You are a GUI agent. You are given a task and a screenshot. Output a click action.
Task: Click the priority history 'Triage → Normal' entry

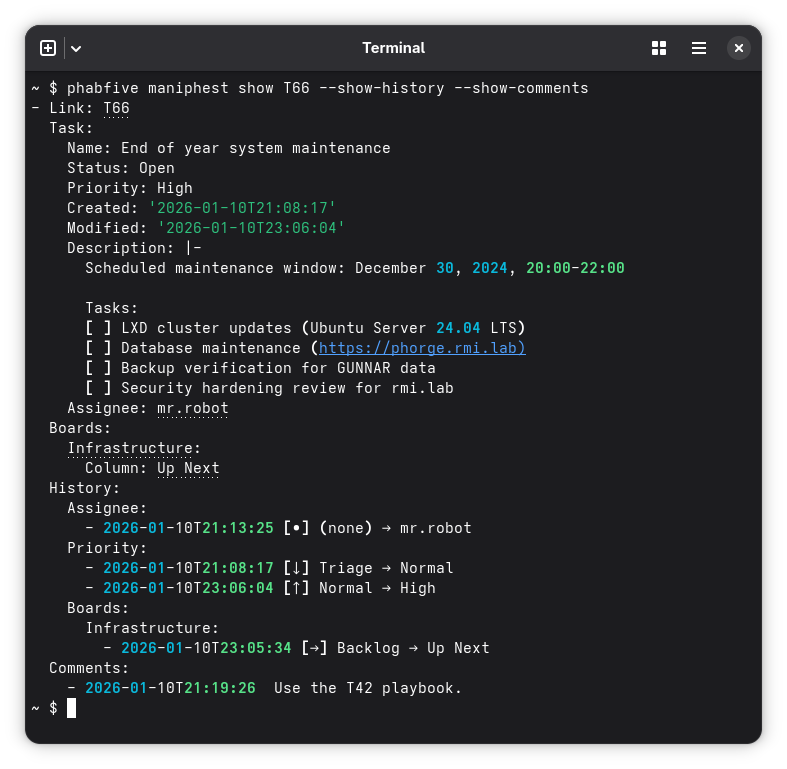386,568
